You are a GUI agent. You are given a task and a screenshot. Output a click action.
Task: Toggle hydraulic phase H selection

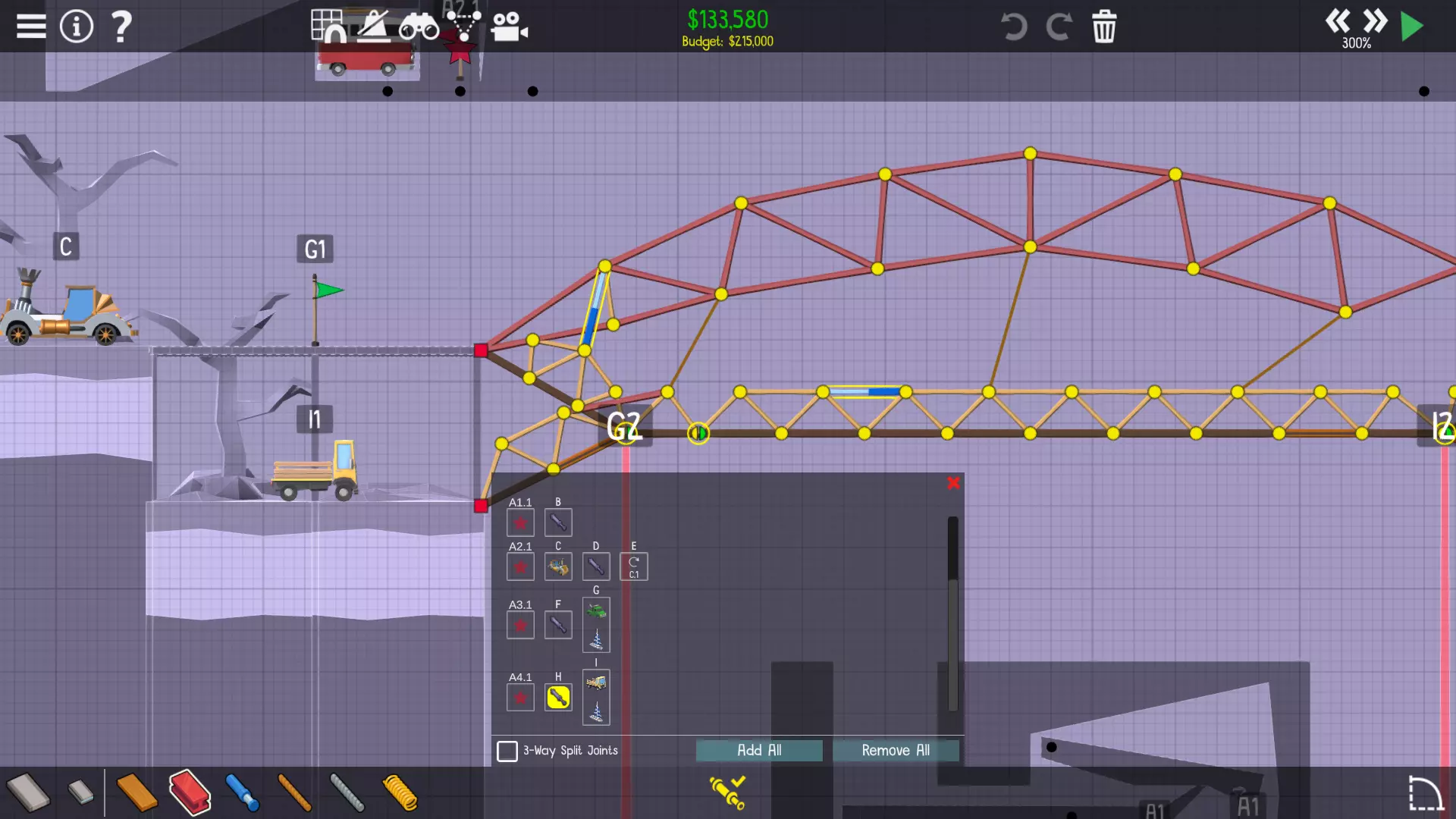pyautogui.click(x=558, y=697)
